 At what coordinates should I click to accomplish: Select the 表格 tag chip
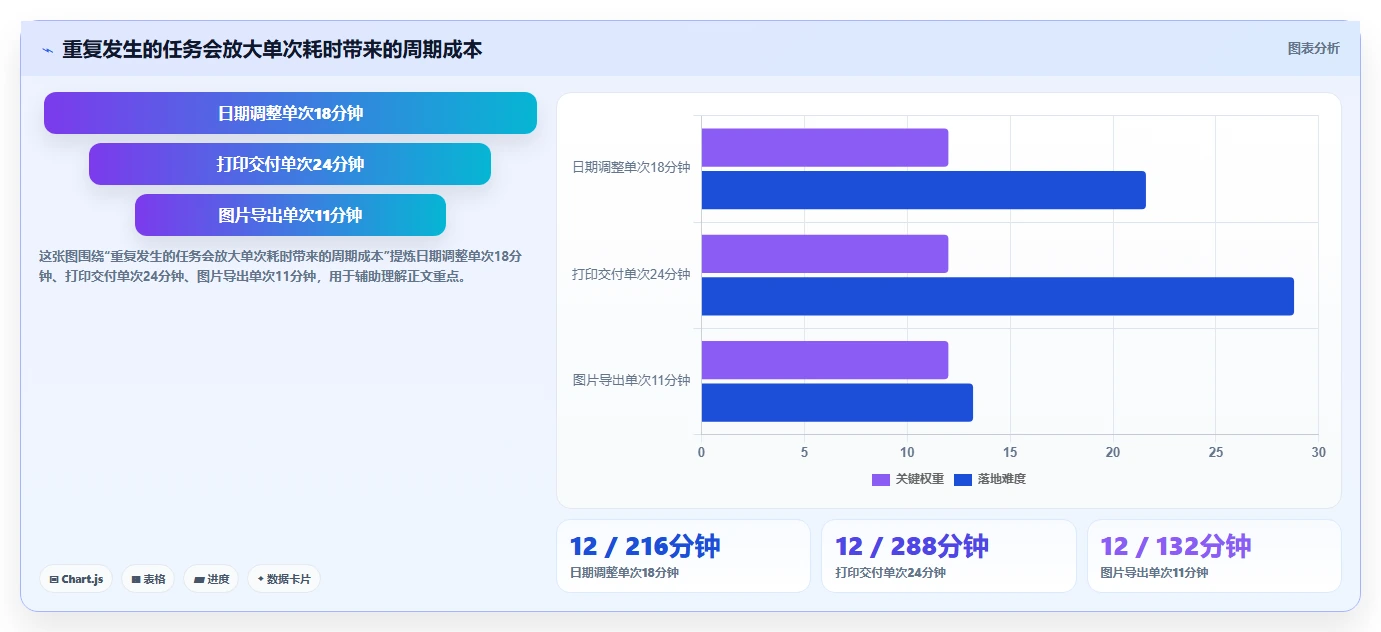148,579
